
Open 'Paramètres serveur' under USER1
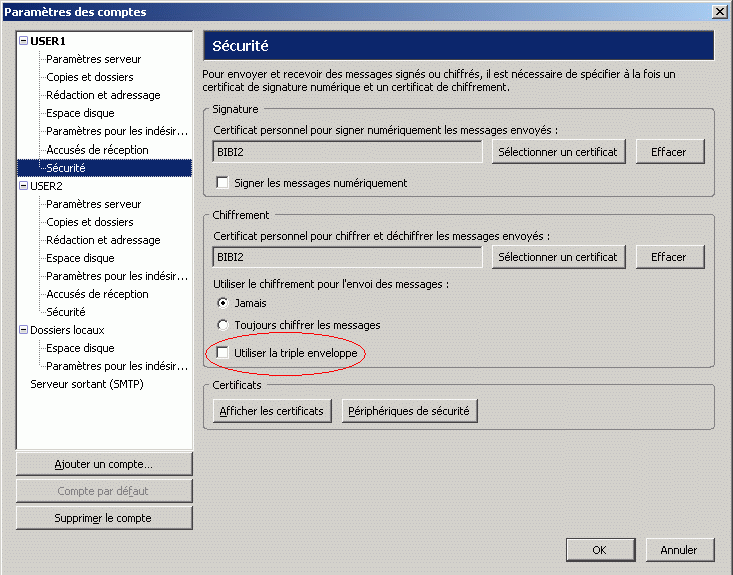coord(94,59)
